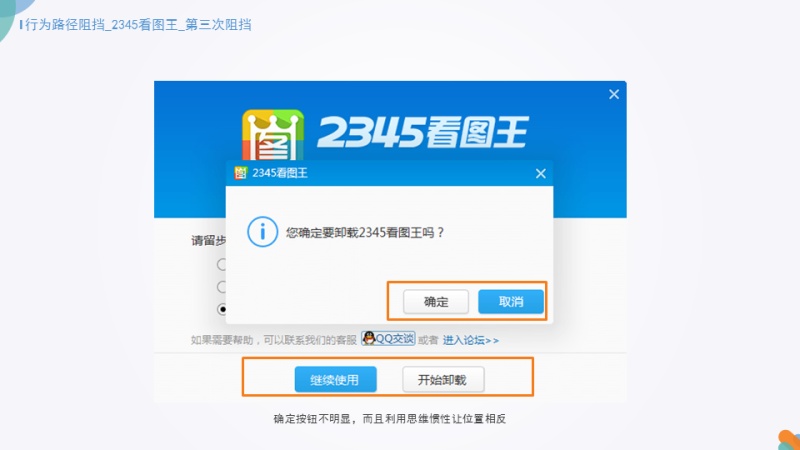Screen dimensions: 800x450
Task: Click the slide heading 行为路径阻挡 text
Action: [x=65, y=24]
